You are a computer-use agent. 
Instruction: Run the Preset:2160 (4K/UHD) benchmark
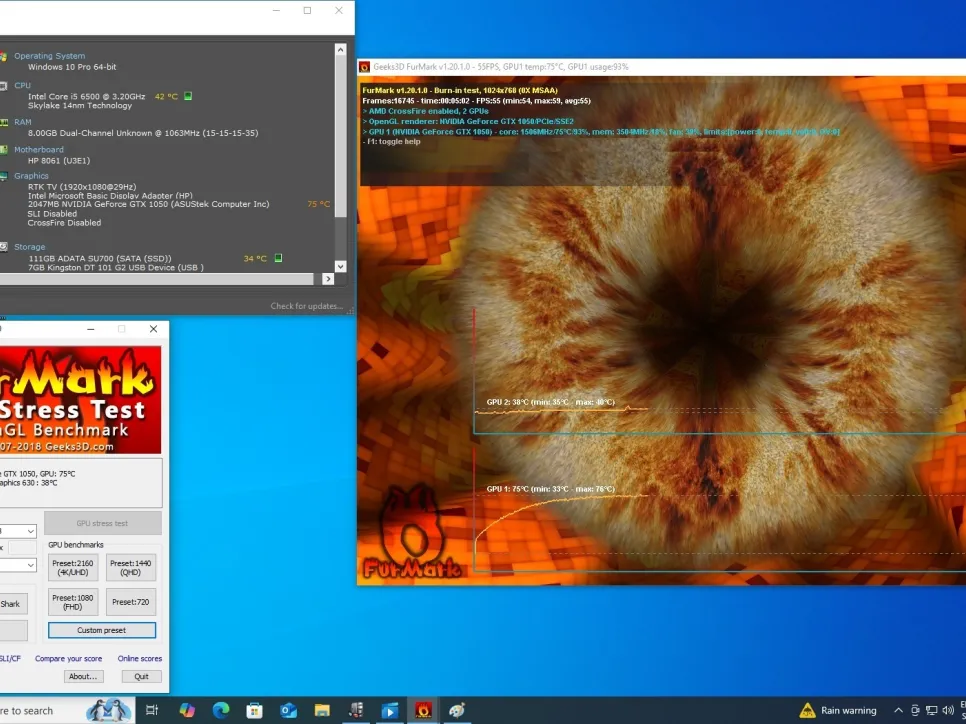point(73,567)
